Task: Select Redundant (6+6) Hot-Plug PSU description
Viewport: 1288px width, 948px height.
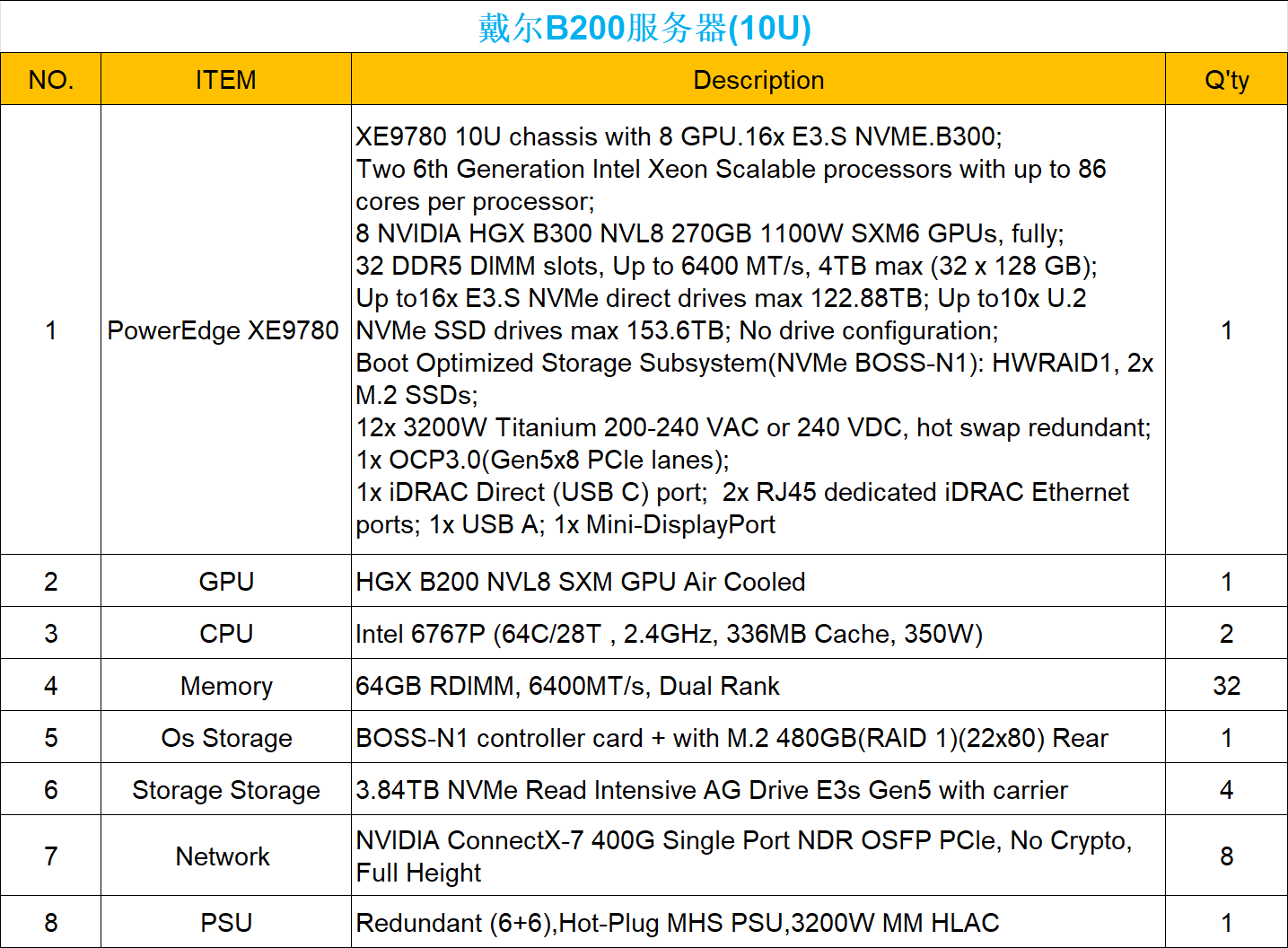Action: pyautogui.click(x=758, y=923)
